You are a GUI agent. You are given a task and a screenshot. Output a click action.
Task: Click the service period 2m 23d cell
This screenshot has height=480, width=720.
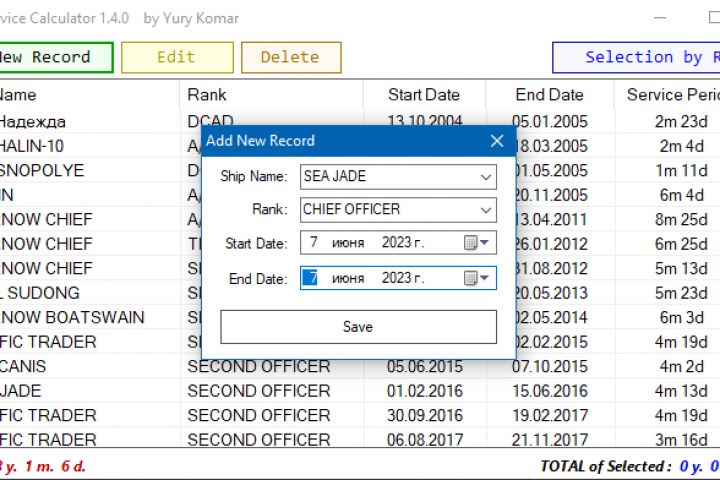coord(681,122)
